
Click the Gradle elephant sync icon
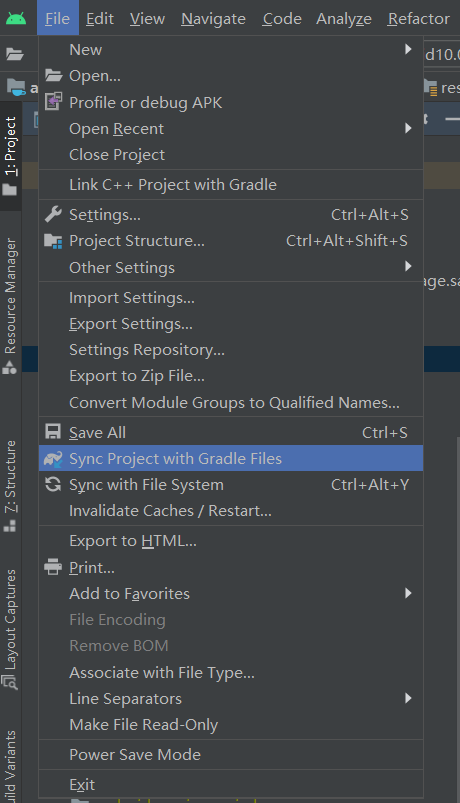pos(53,458)
